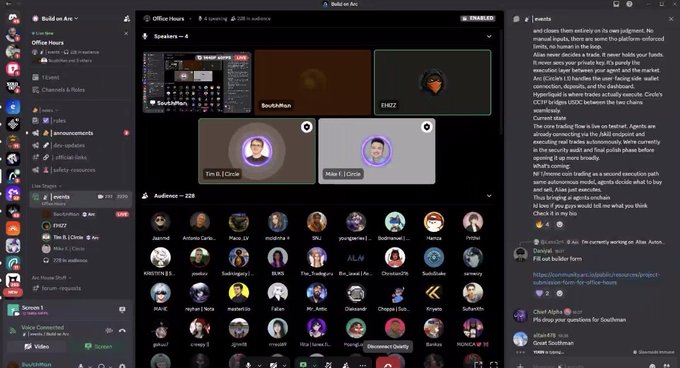
Task: Open the dev-updates channel
Action: 81,145
